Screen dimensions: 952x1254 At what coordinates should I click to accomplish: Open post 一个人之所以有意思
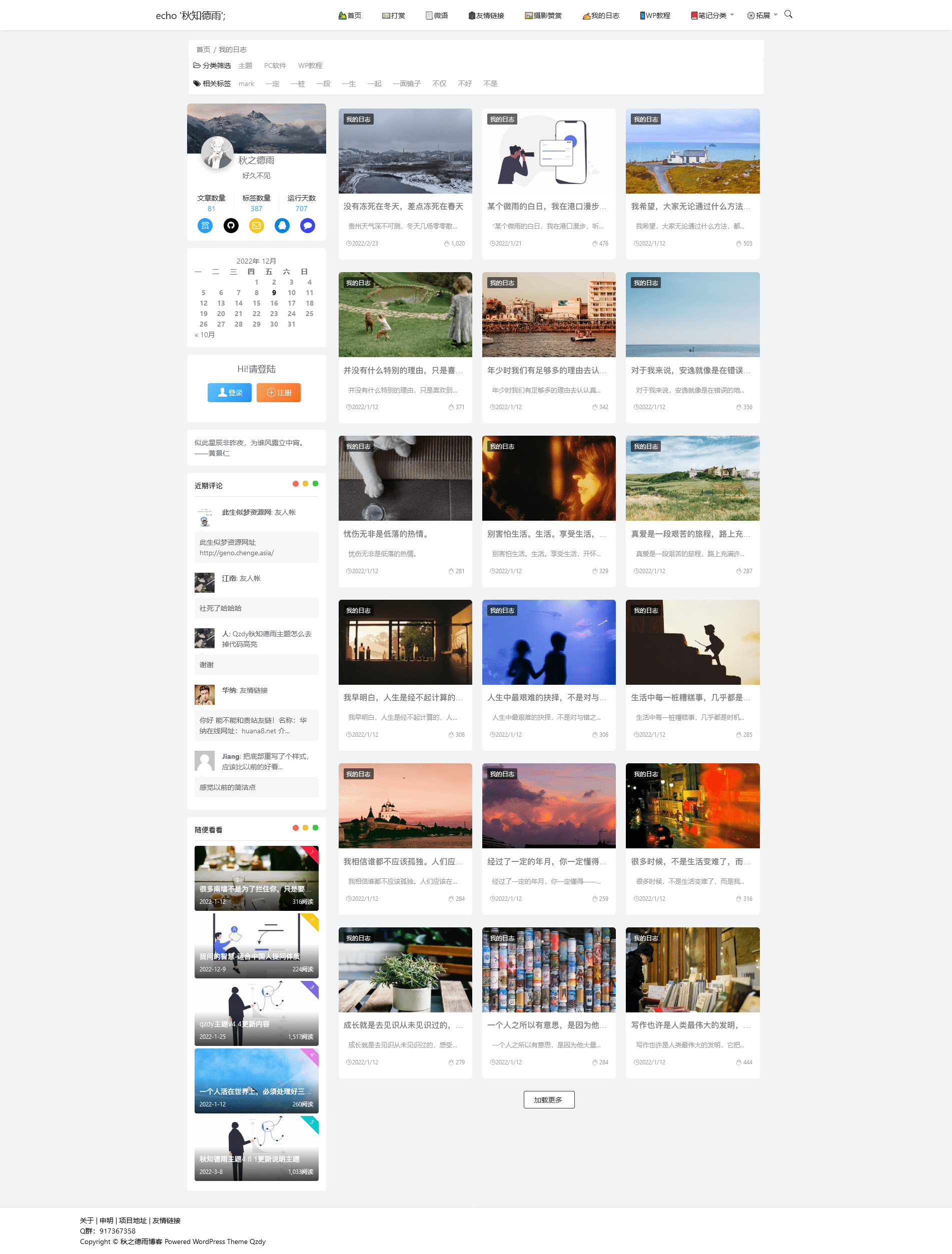[x=547, y=1025]
